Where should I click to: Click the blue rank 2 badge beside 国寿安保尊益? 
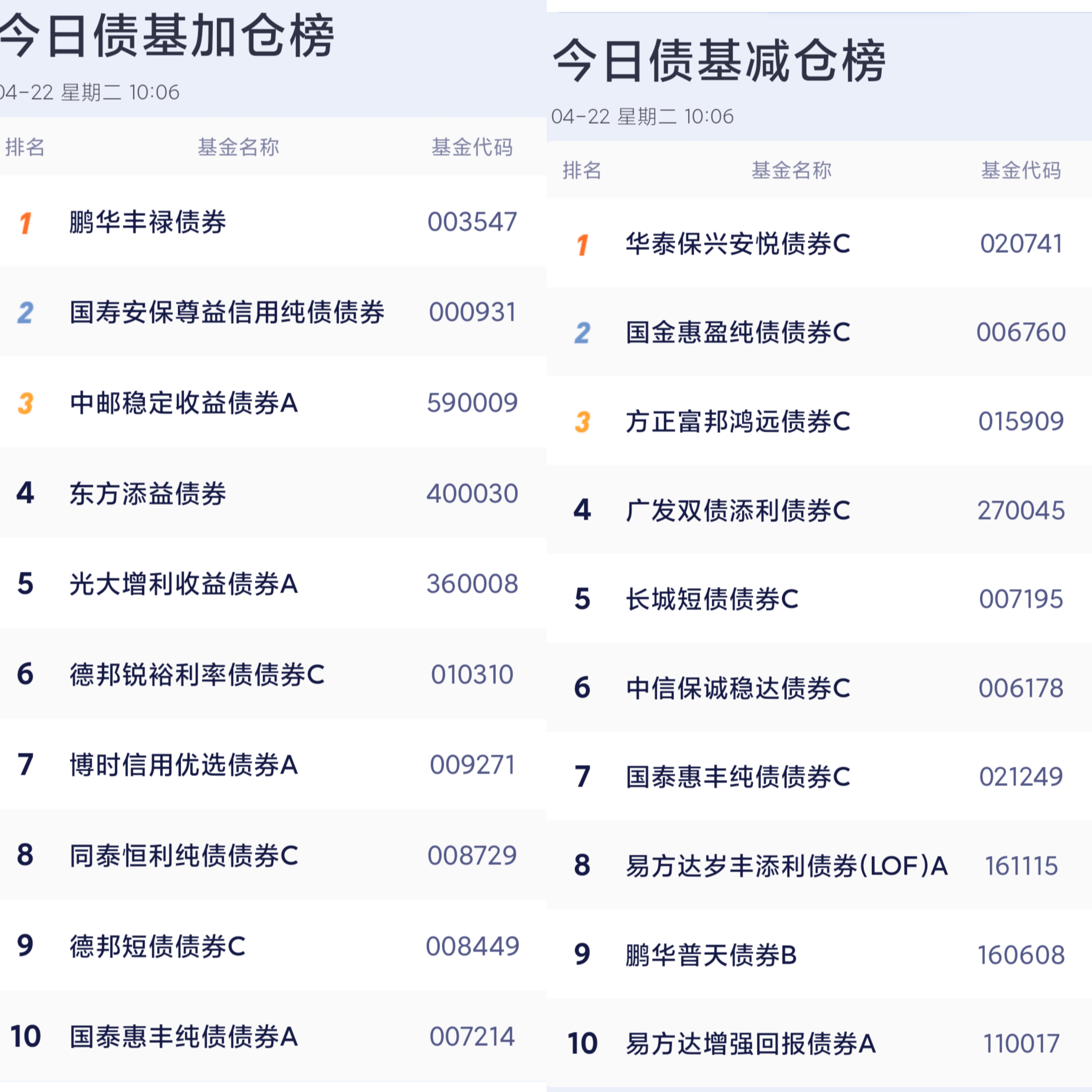(25, 312)
